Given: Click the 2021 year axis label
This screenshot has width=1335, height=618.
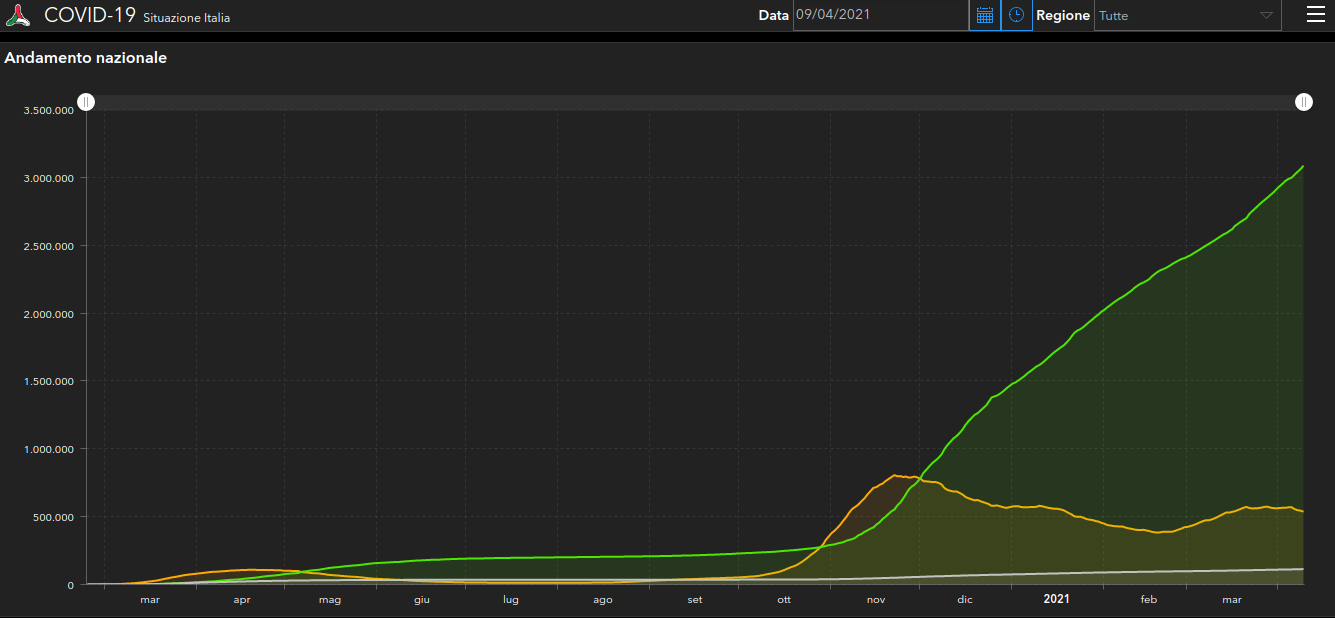Looking at the screenshot, I should pyautogui.click(x=1057, y=599).
